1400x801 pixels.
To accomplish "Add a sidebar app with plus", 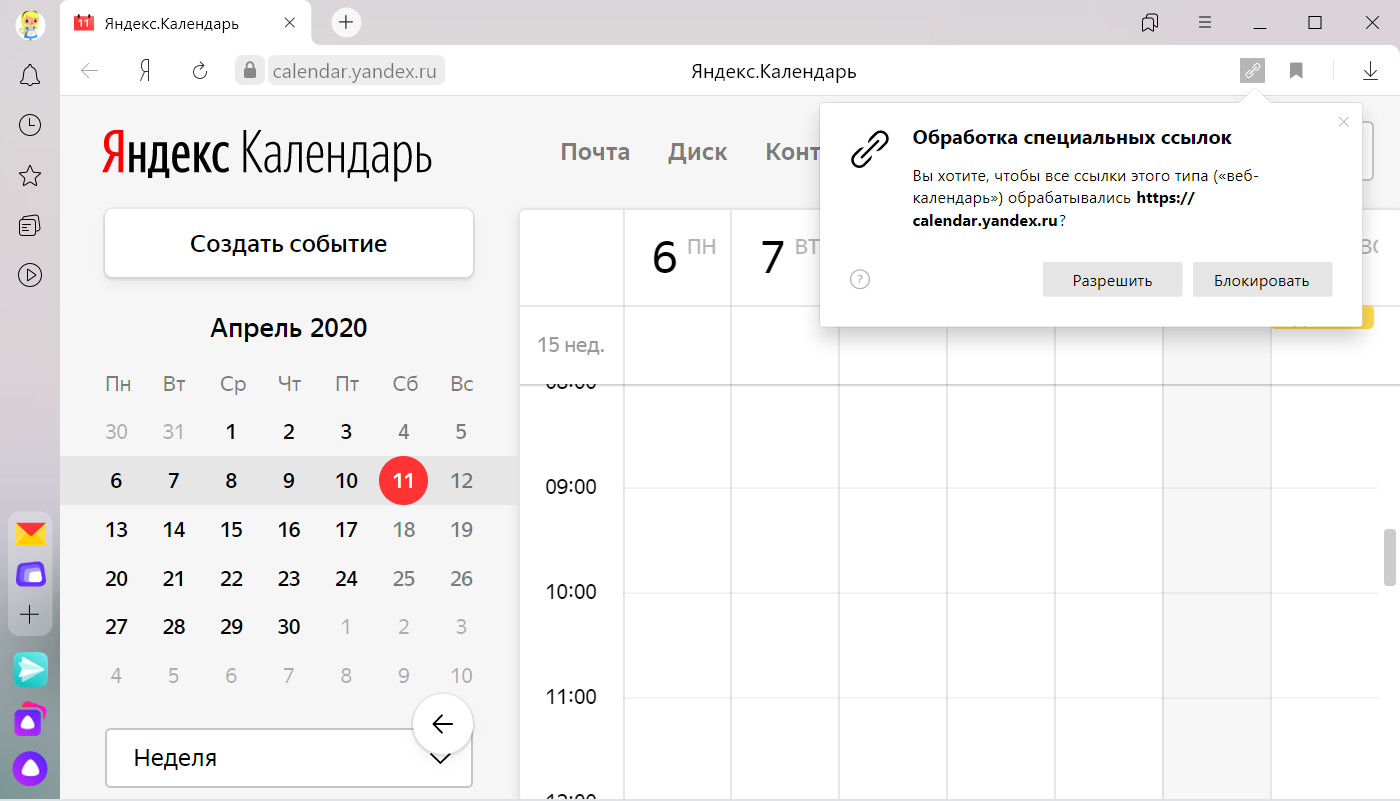I will [30, 614].
